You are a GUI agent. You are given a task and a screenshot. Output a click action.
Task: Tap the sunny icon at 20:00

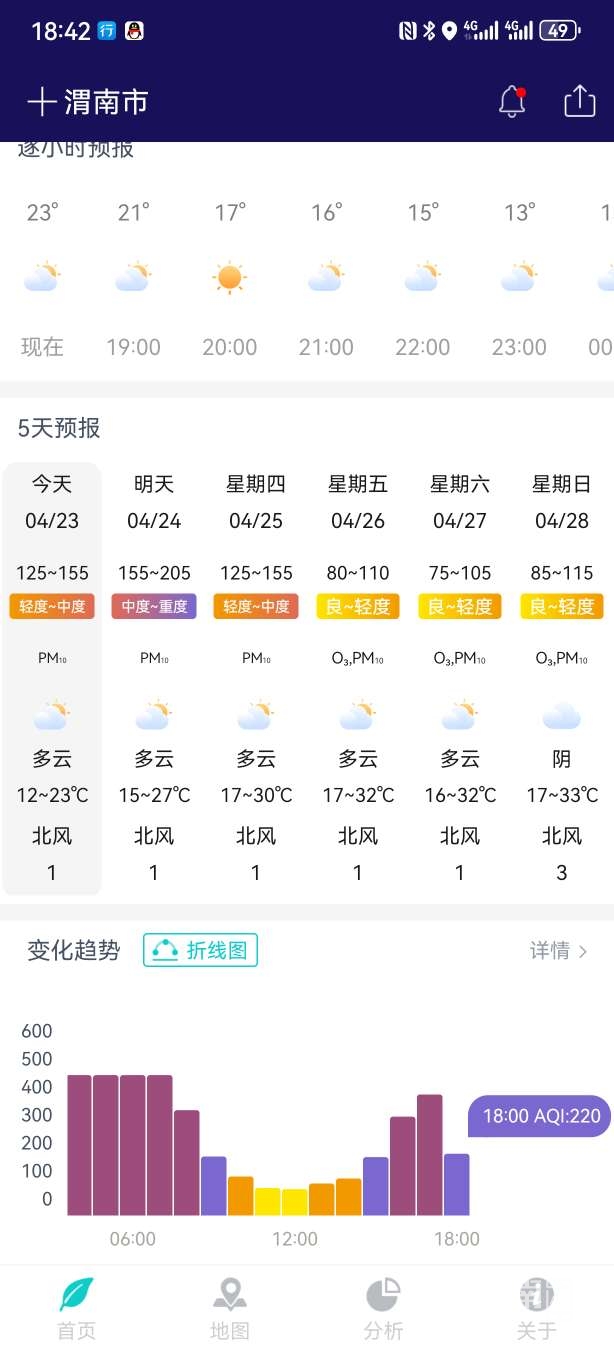[230, 277]
